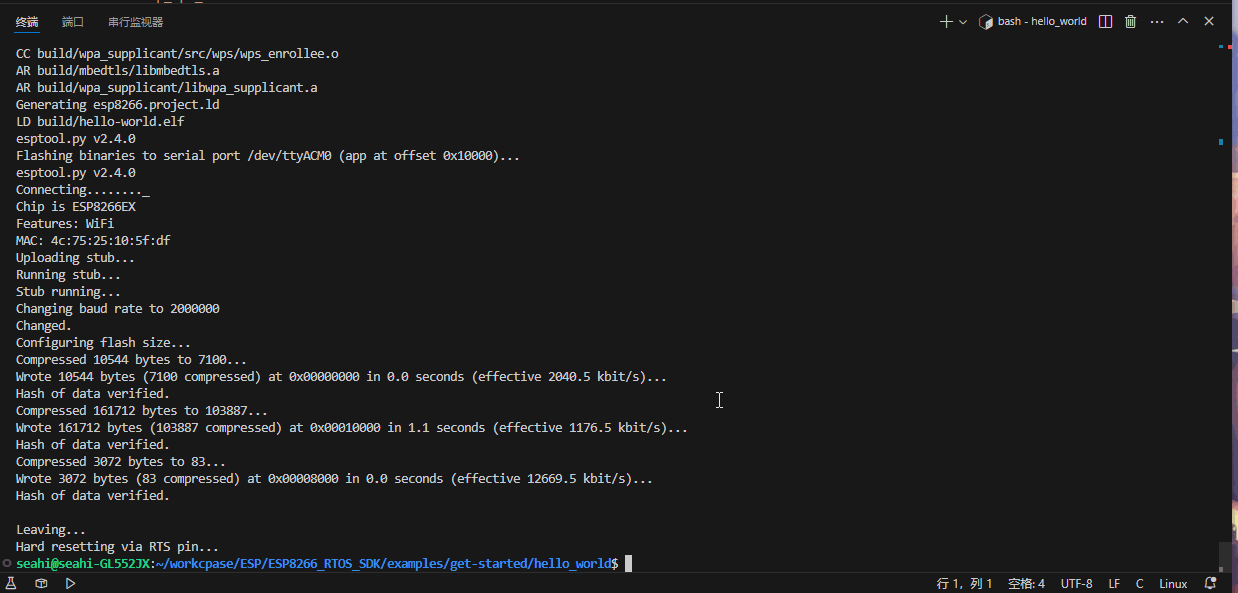Open the 端口 tab
This screenshot has height=593, width=1238.
(x=73, y=21)
